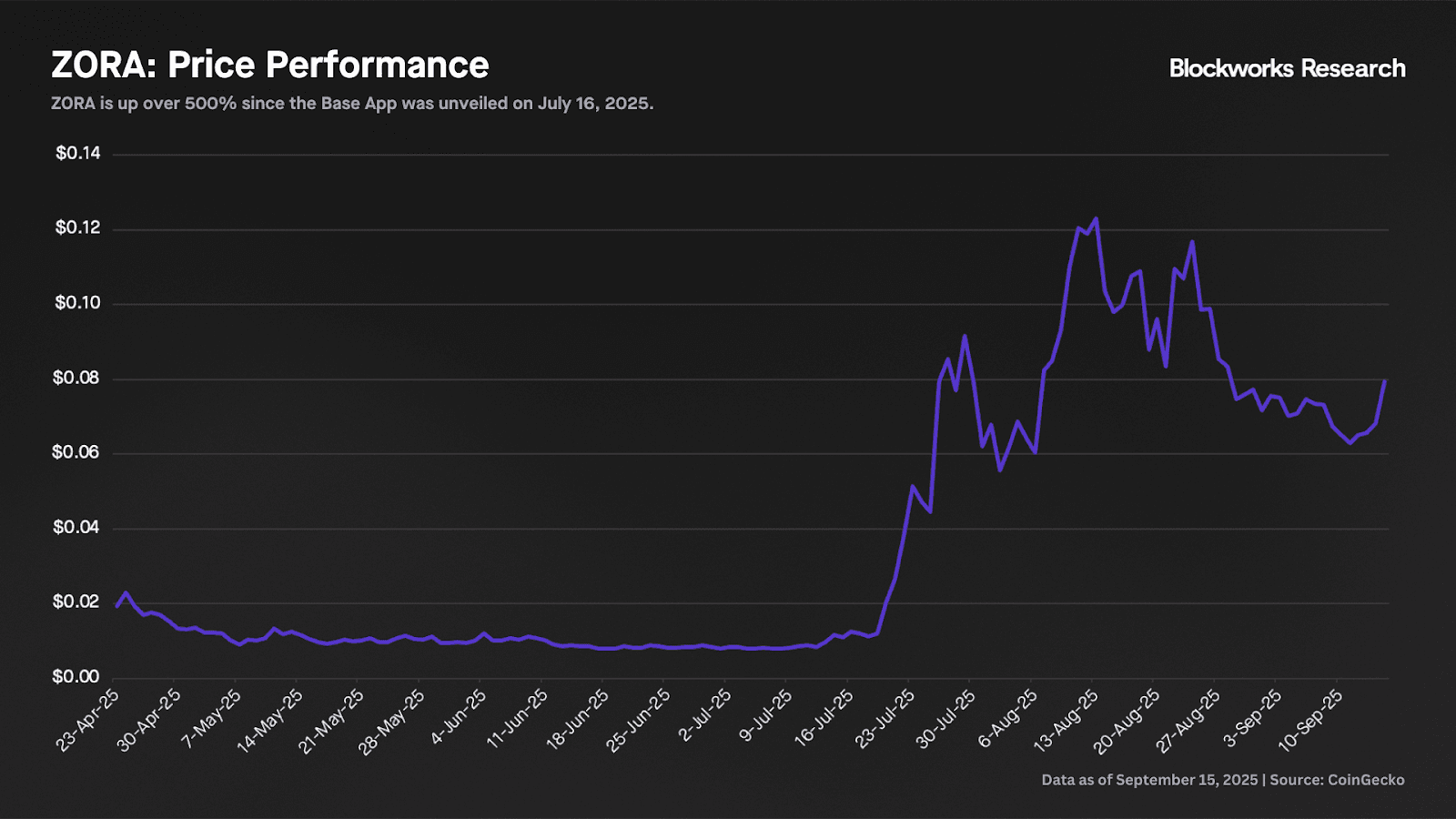Click the '10-Sep-25' date label
1456x819 pixels.
(1310, 721)
